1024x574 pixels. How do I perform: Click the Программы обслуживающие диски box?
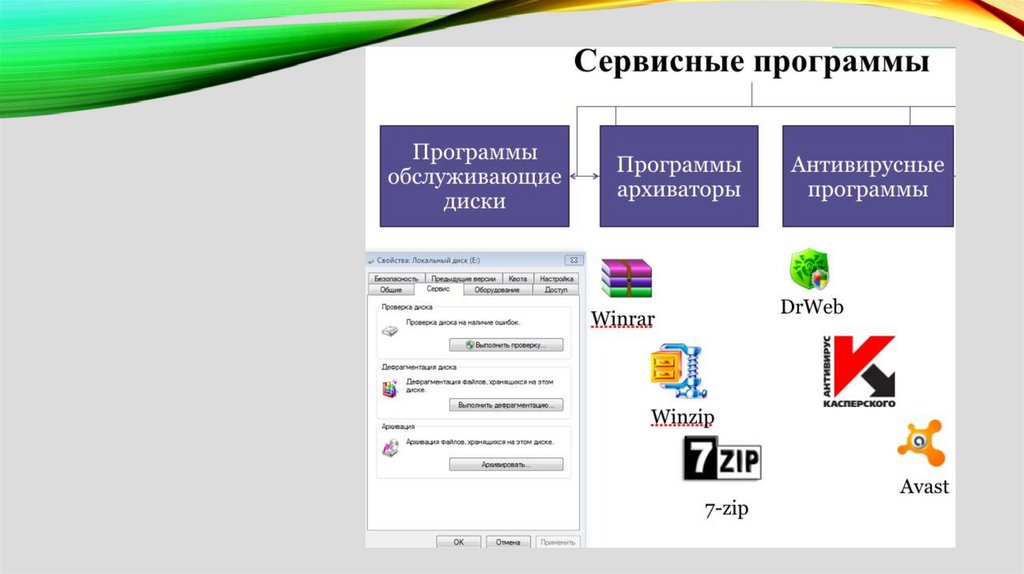click(474, 176)
